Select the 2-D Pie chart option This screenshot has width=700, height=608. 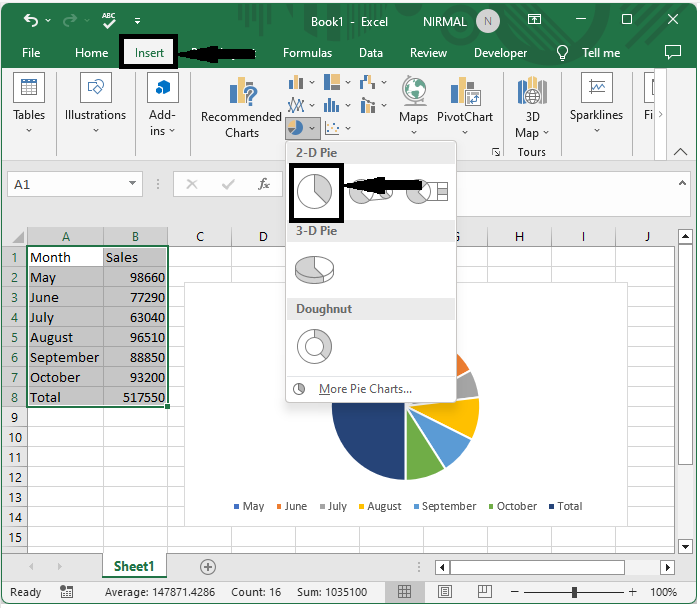[316, 192]
